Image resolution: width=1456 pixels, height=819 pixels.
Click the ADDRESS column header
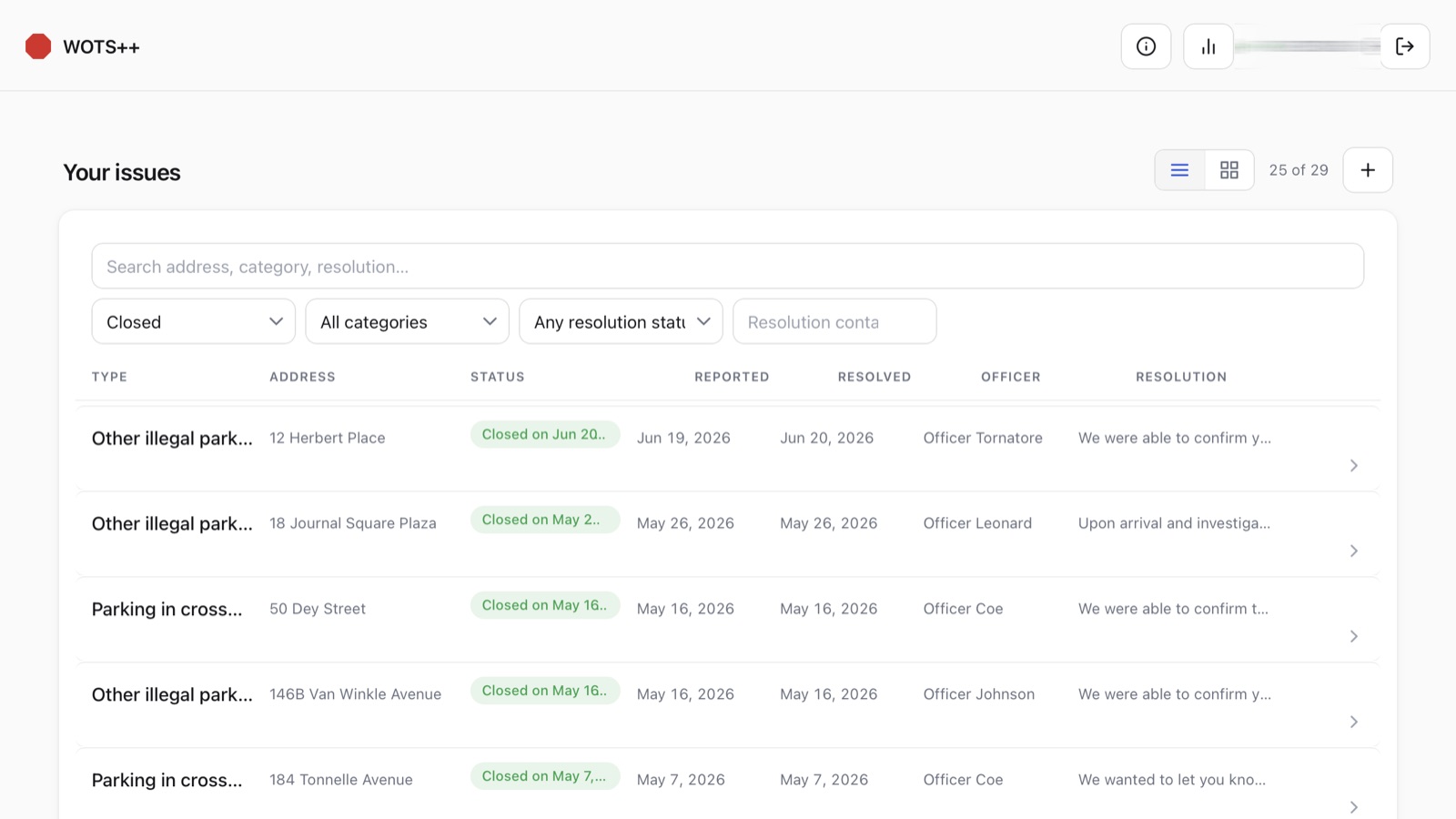point(302,377)
